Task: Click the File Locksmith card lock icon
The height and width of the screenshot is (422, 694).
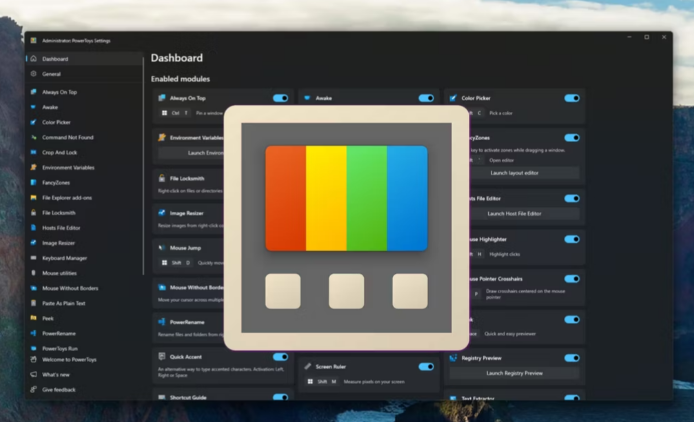Action: pyautogui.click(x=162, y=178)
